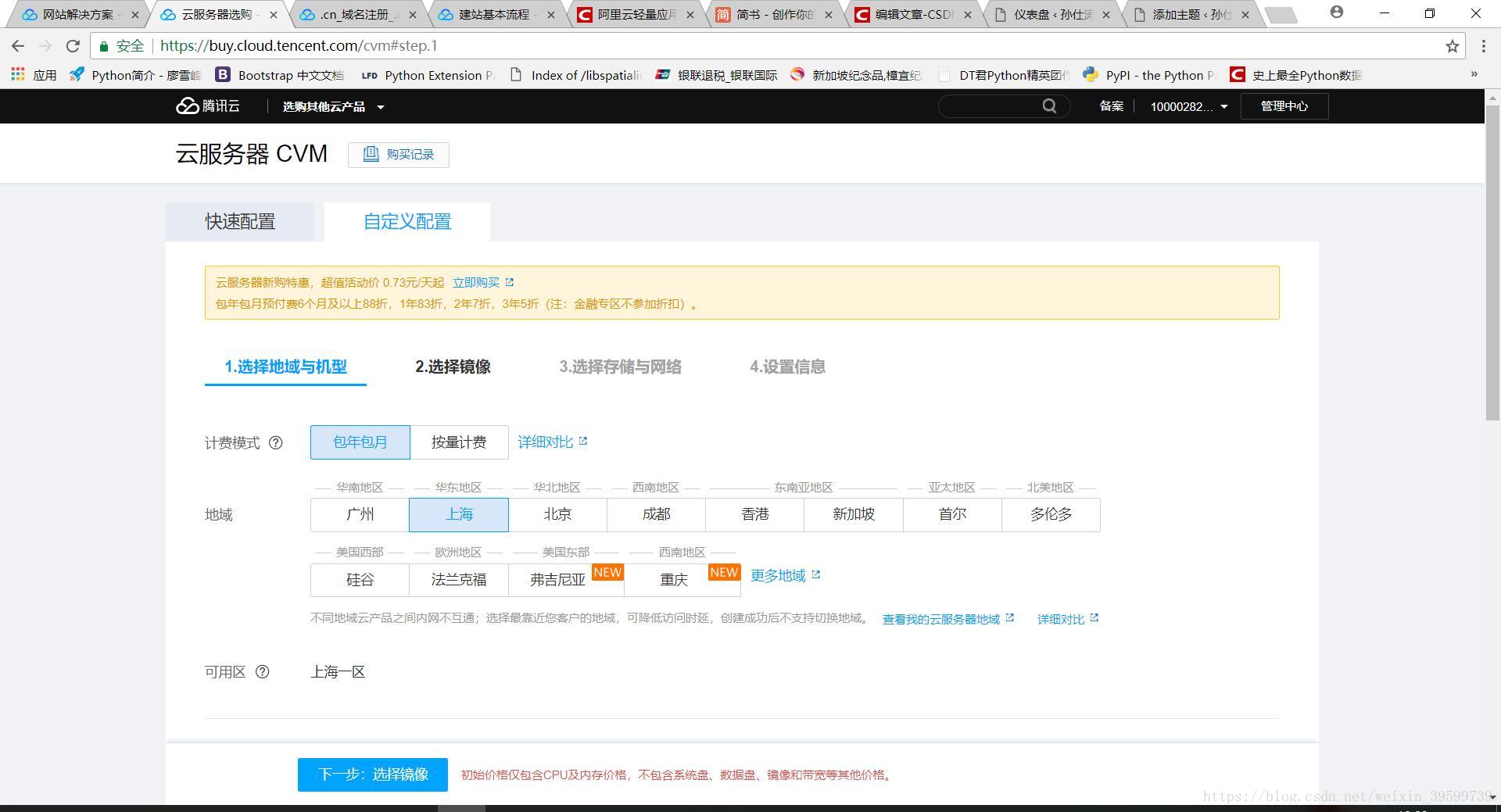Open 更多地域 link
Screen dimensions: 1501x812
pyautogui.click(x=785, y=576)
